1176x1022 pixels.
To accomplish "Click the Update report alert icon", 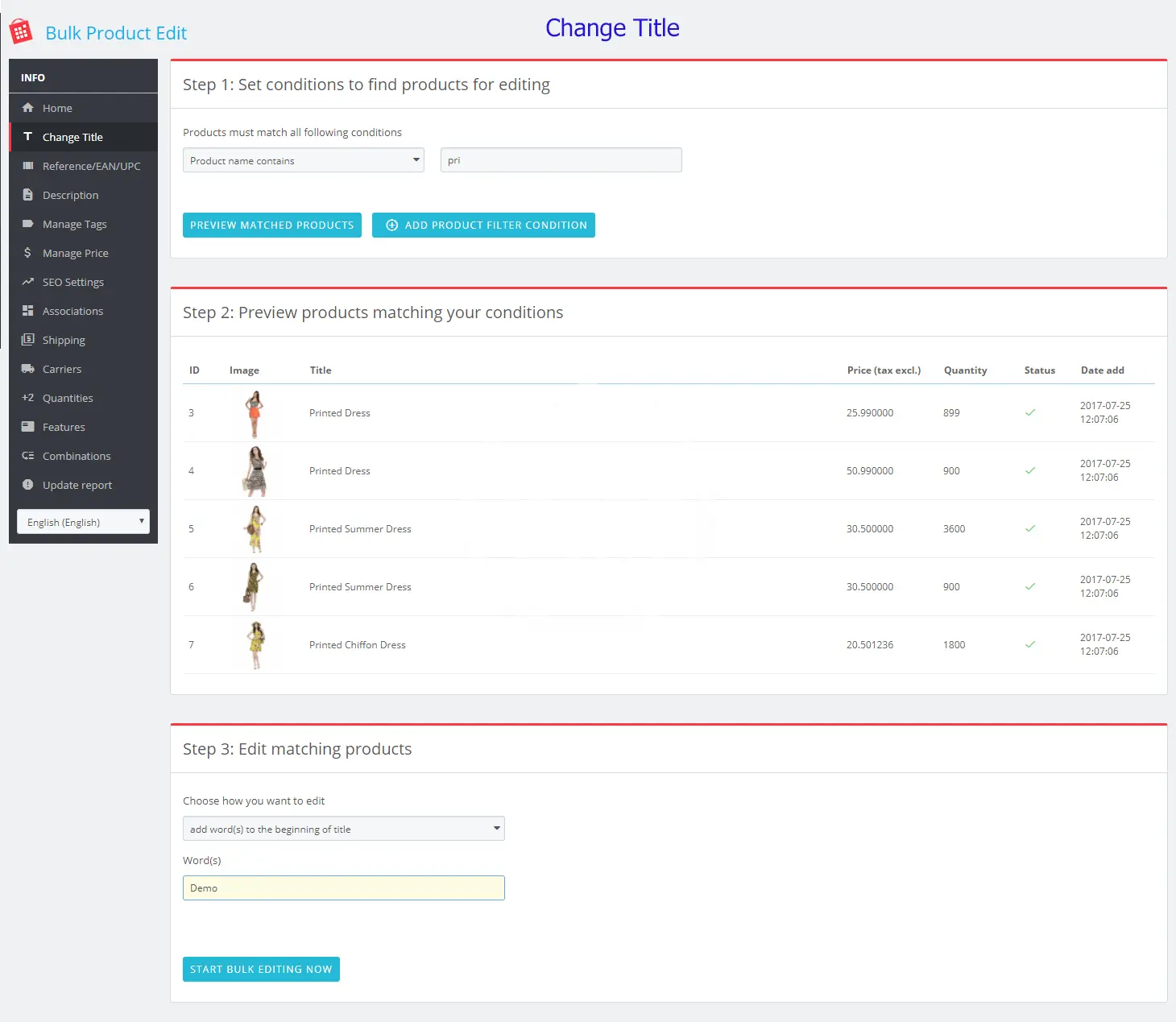I will pos(28,485).
